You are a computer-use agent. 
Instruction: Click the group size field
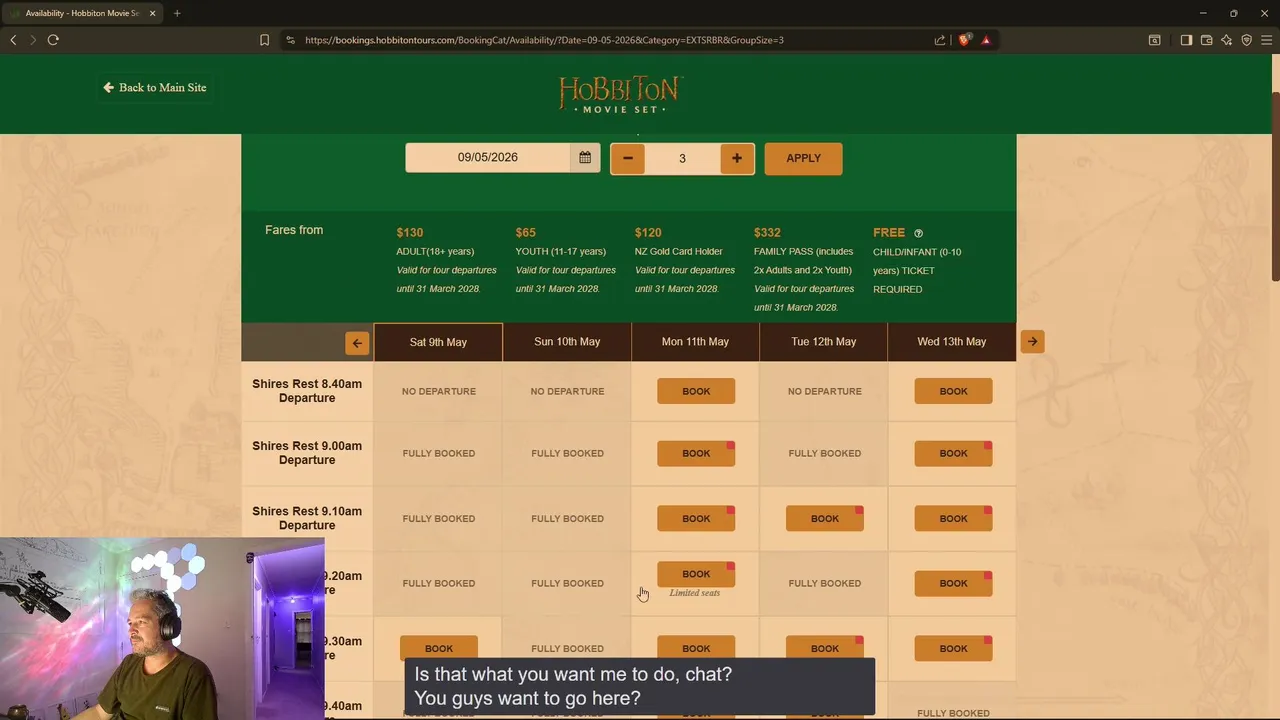click(x=682, y=158)
